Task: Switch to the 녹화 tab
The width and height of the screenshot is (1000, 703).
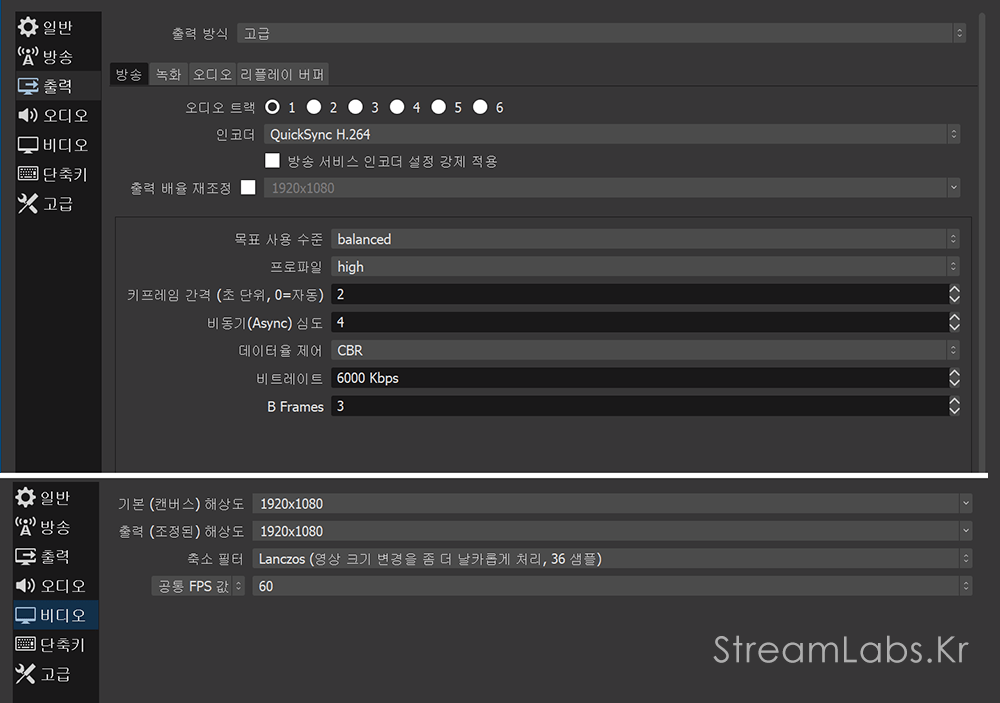Action: 169,74
